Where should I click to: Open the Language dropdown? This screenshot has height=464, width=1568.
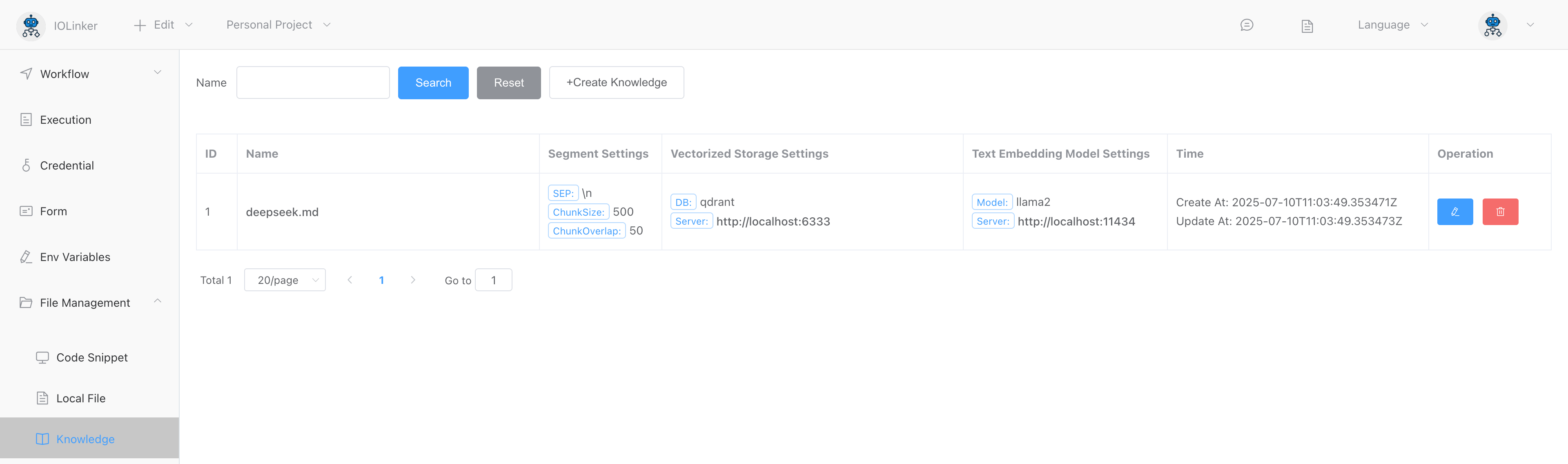click(1392, 25)
